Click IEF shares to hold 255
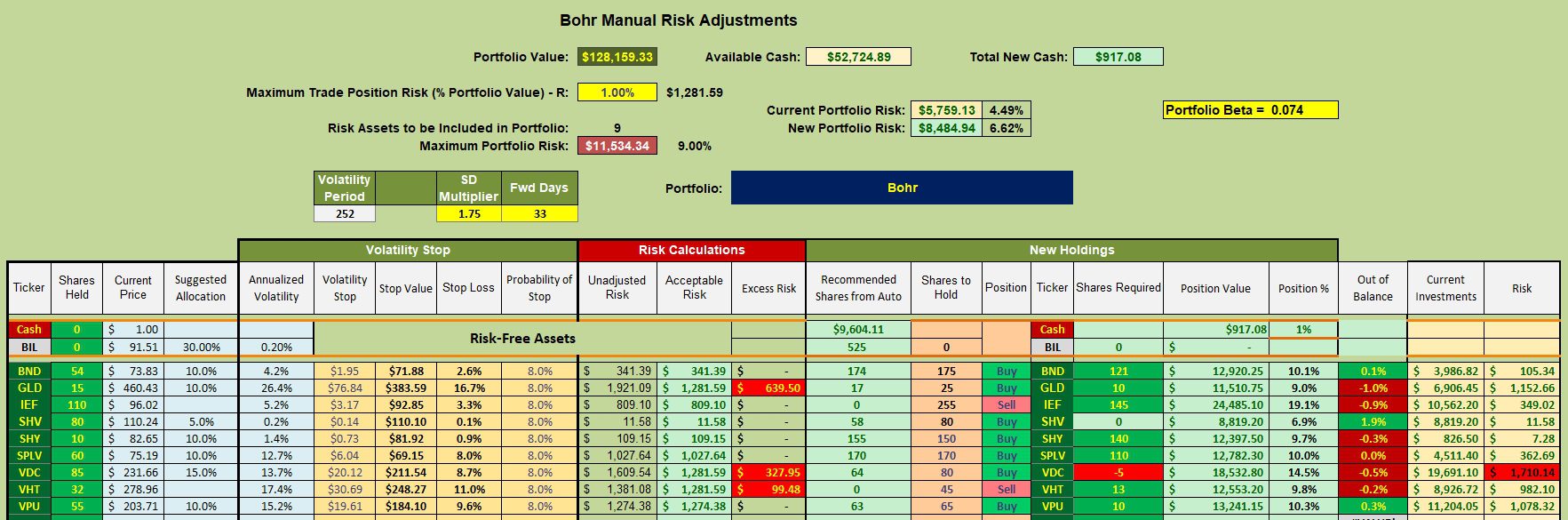Screen dimensions: 1568x520 [x=946, y=404]
